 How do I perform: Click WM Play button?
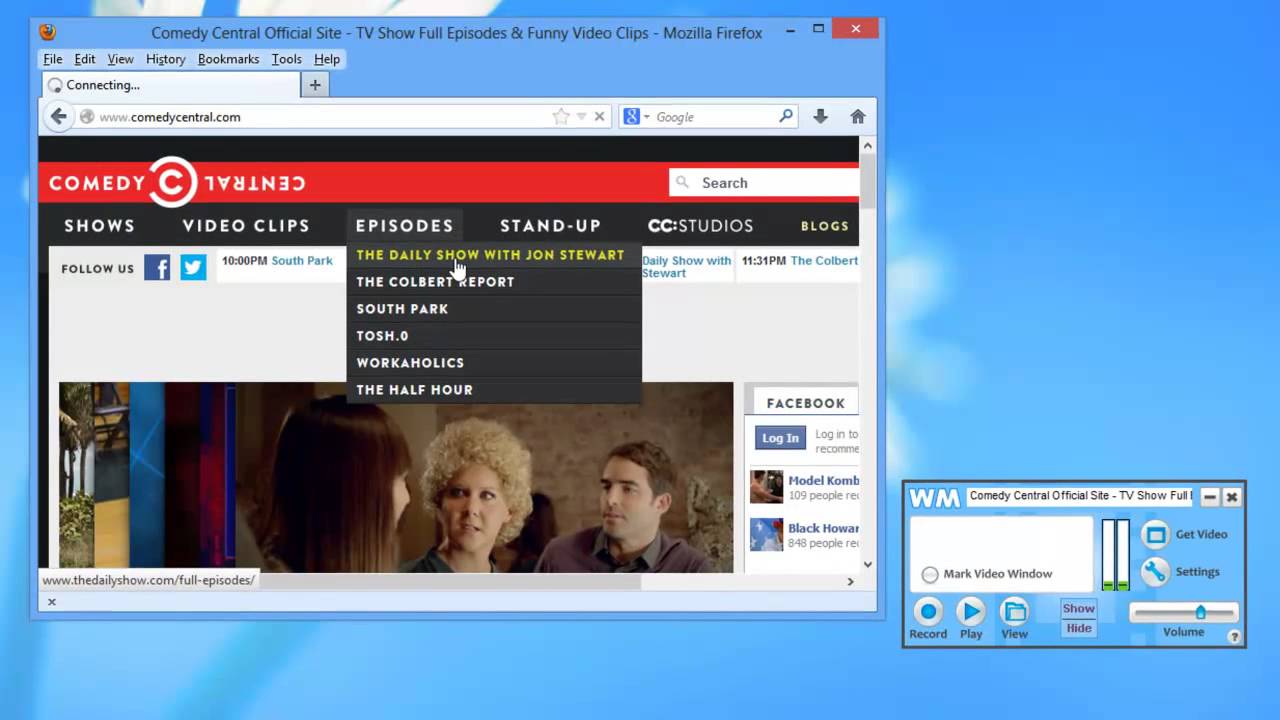pyautogui.click(x=970, y=611)
